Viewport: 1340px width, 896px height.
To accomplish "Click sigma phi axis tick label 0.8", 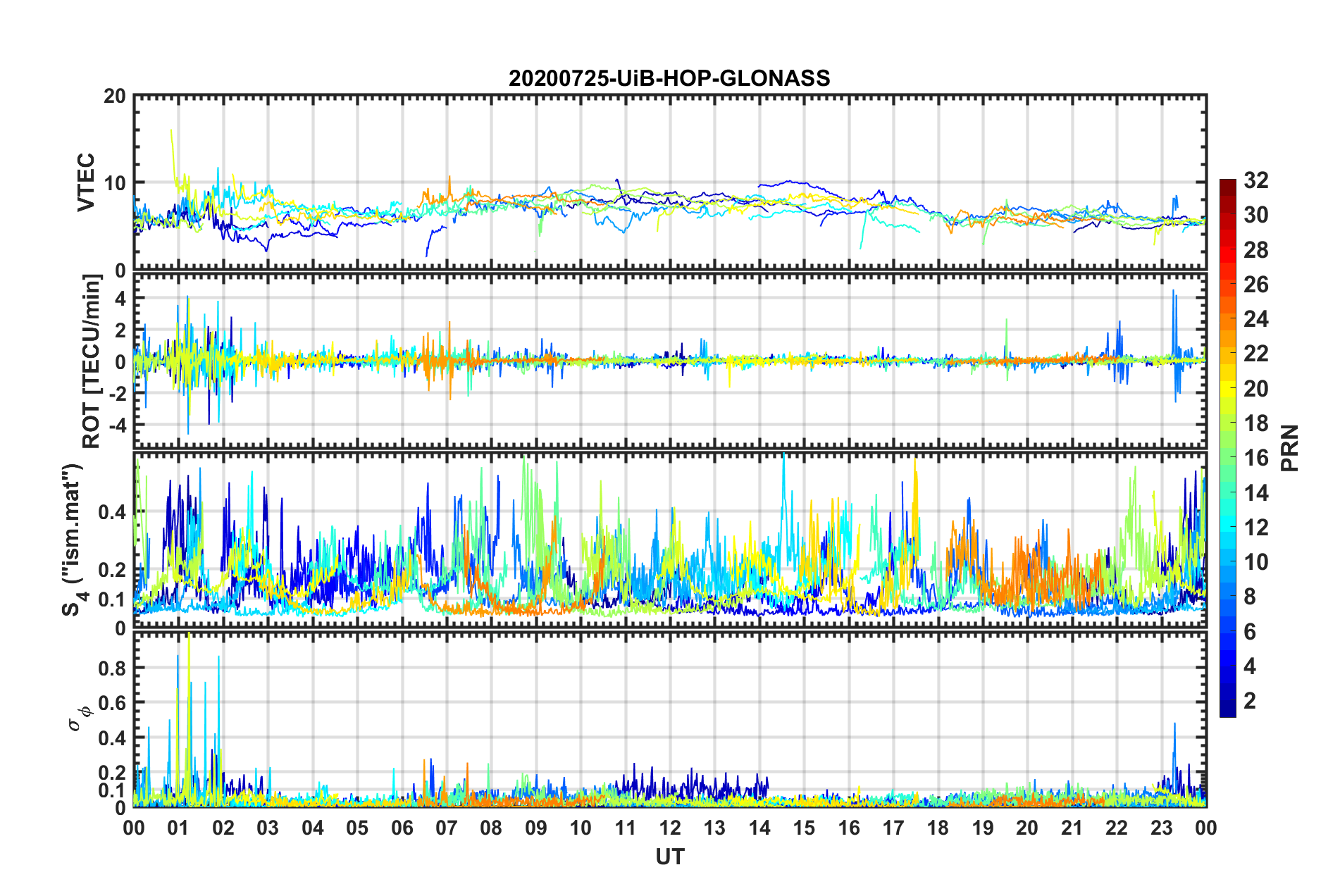I will 112,668.
